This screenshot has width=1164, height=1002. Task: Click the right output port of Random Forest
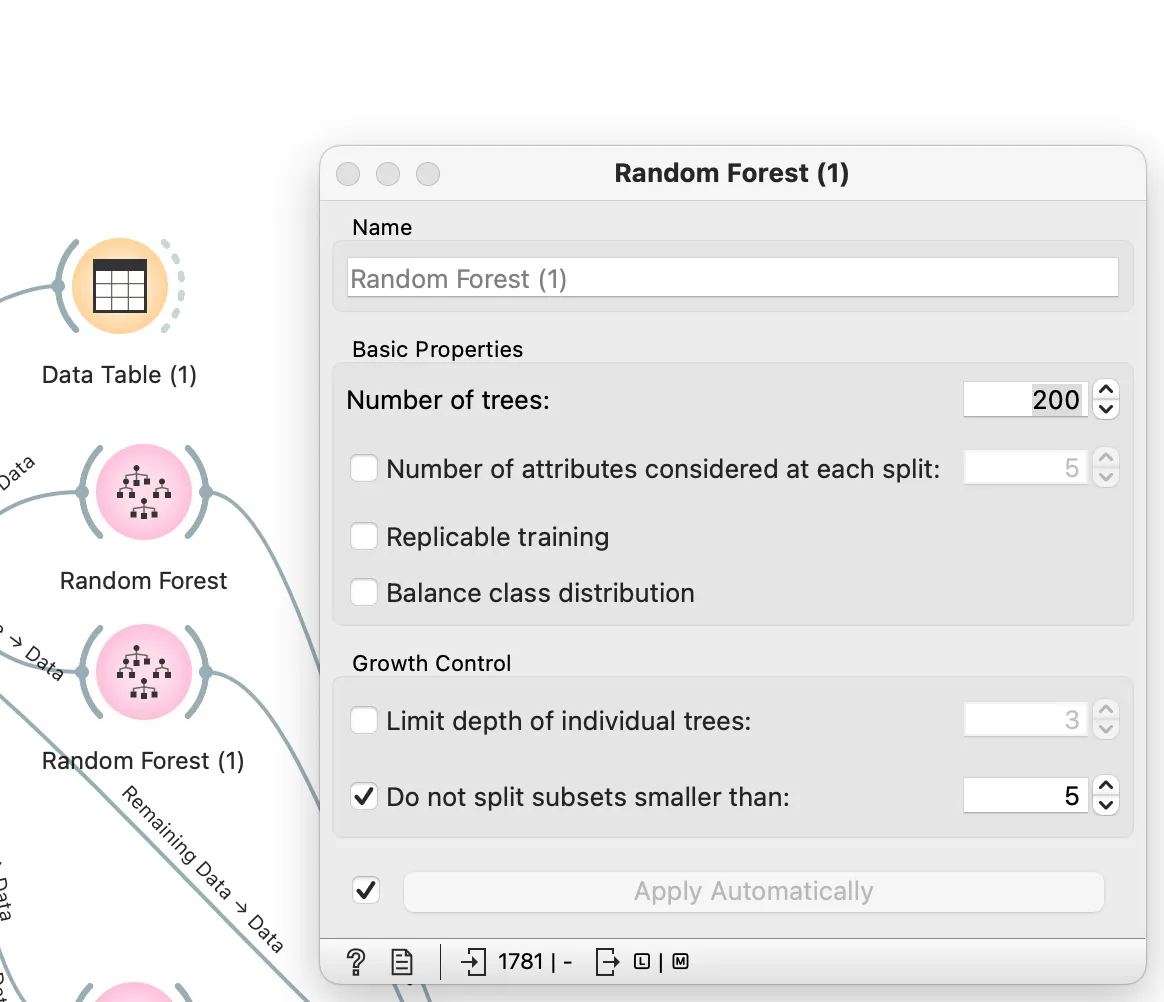tap(206, 491)
